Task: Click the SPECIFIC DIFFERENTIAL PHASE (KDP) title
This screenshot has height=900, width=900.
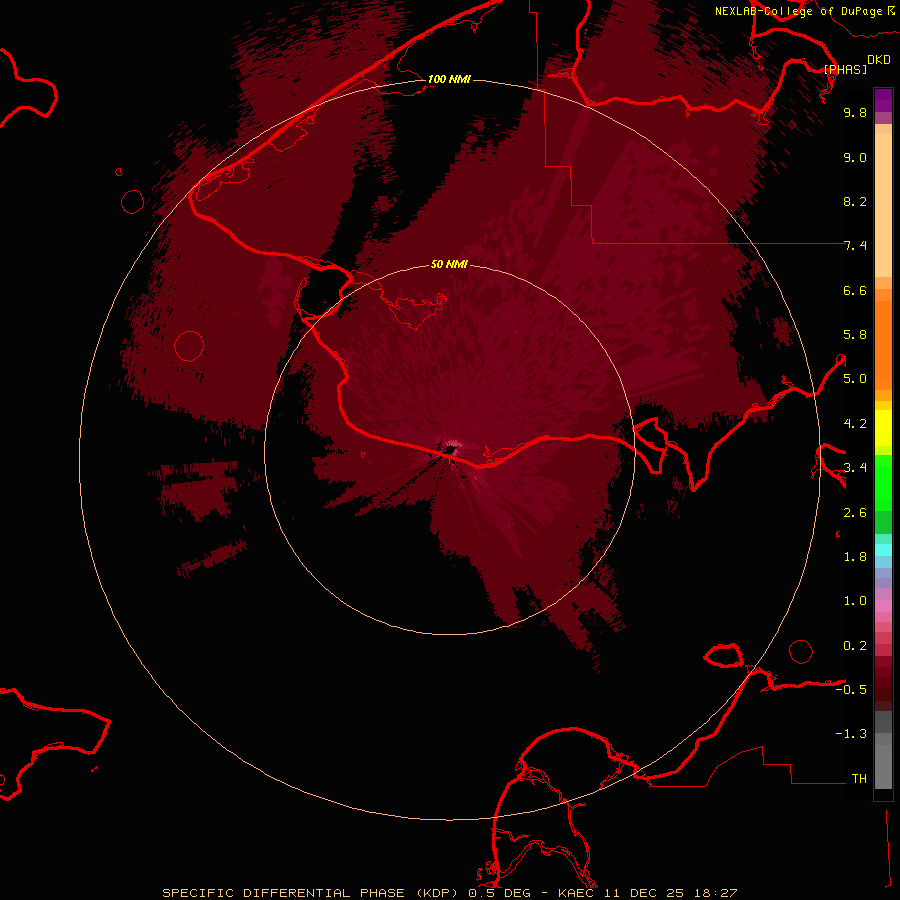Action: tap(313, 893)
